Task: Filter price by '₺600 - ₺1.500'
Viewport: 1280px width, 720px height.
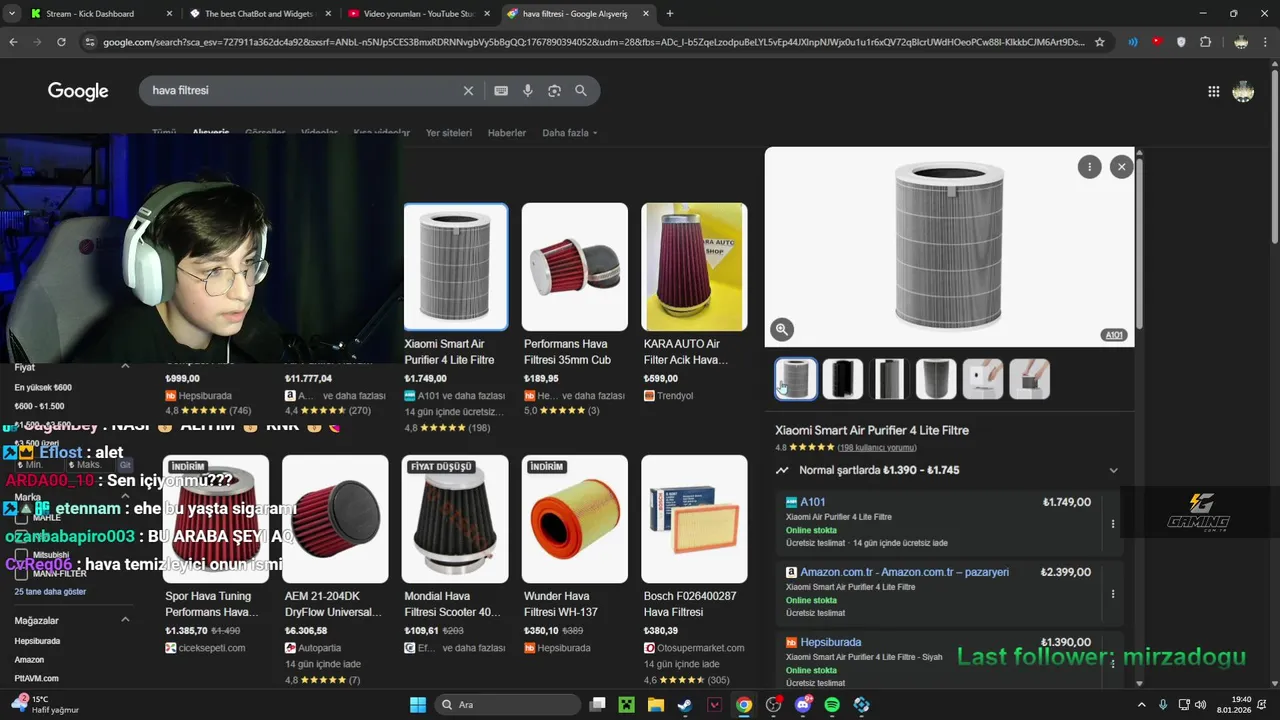Action: pos(39,406)
